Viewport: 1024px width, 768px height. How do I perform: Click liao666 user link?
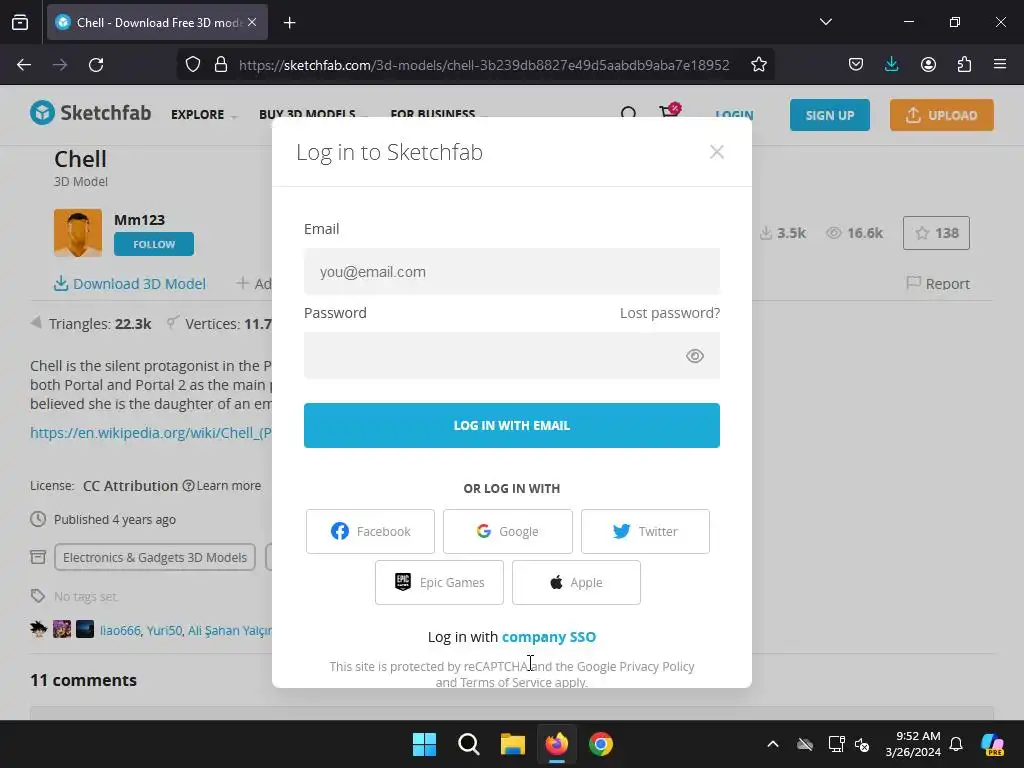[120, 630]
